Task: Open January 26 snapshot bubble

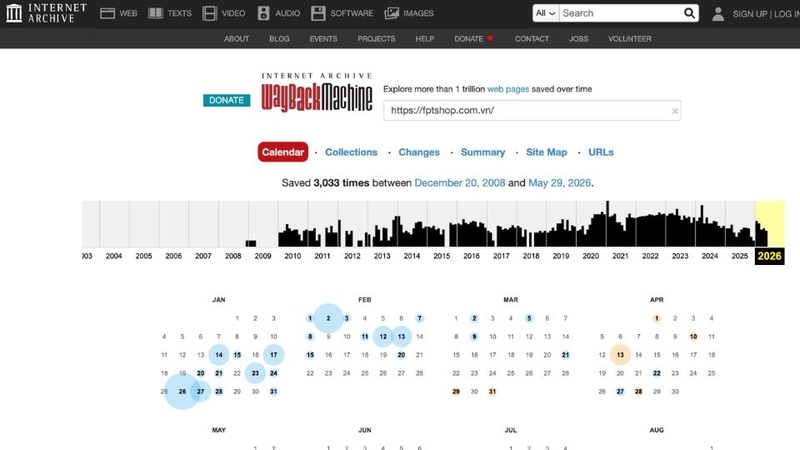Action: pos(182,391)
